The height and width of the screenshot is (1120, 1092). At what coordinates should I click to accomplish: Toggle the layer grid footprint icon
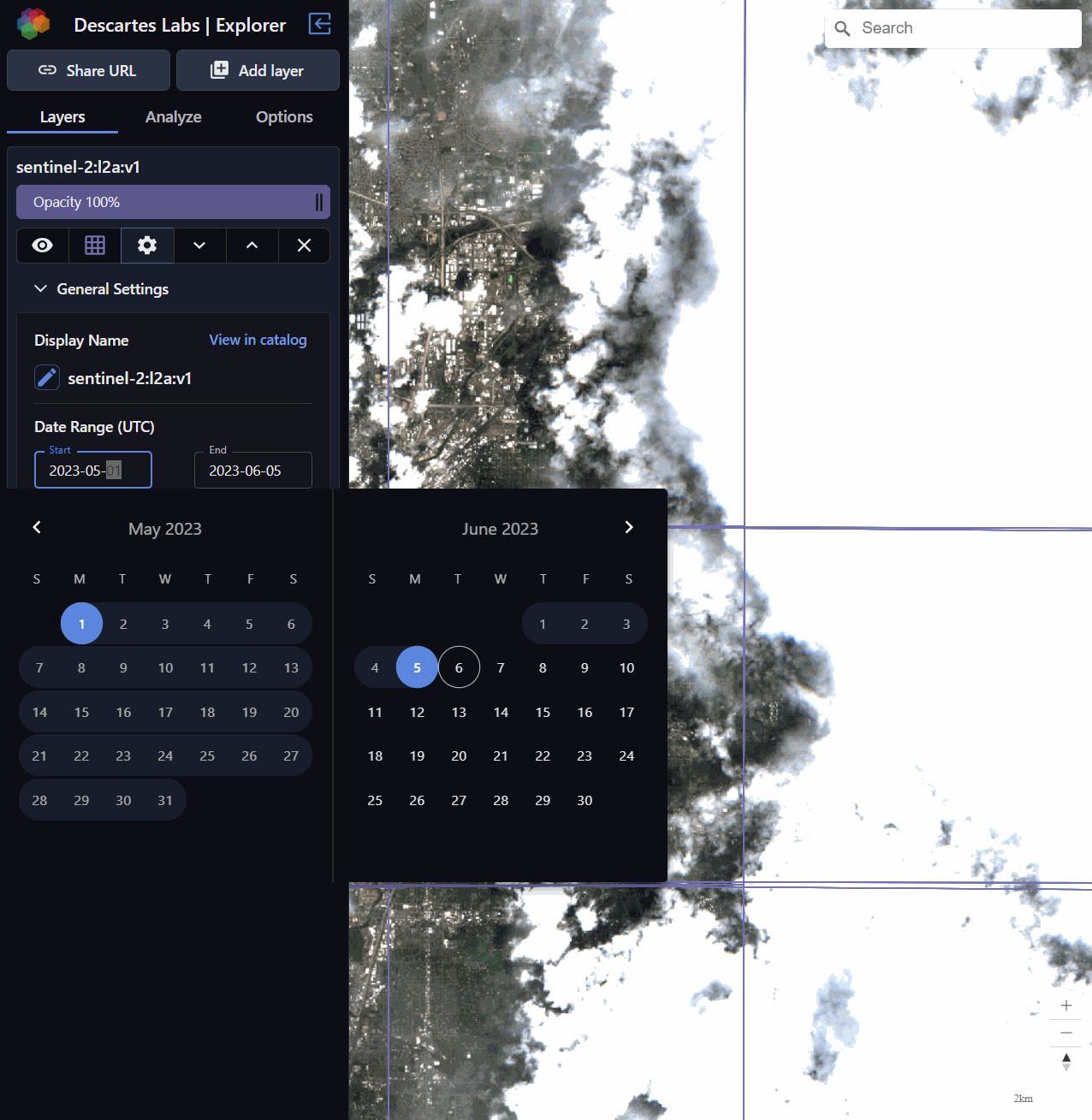pos(95,246)
